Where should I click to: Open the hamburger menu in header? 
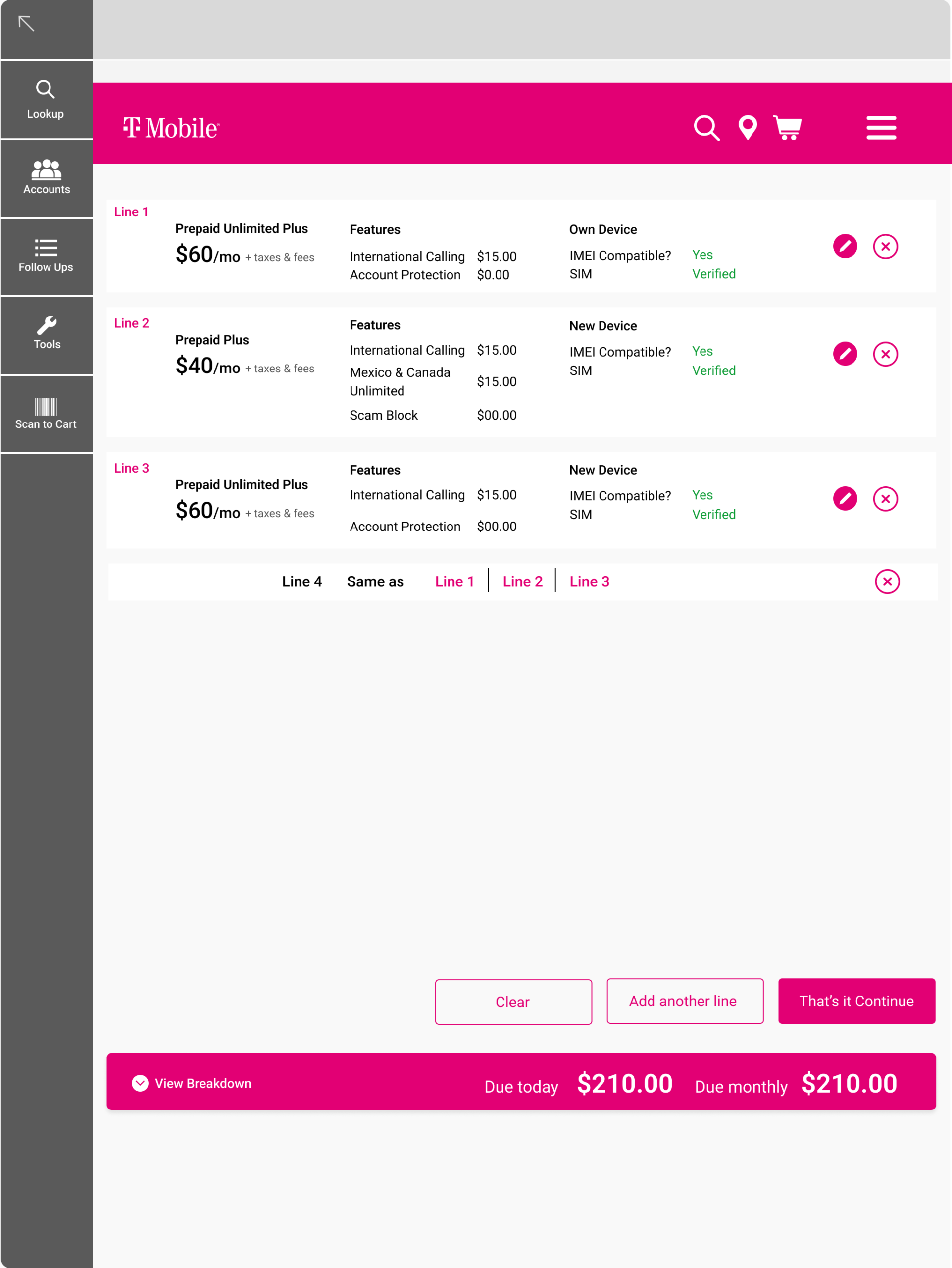pos(881,128)
